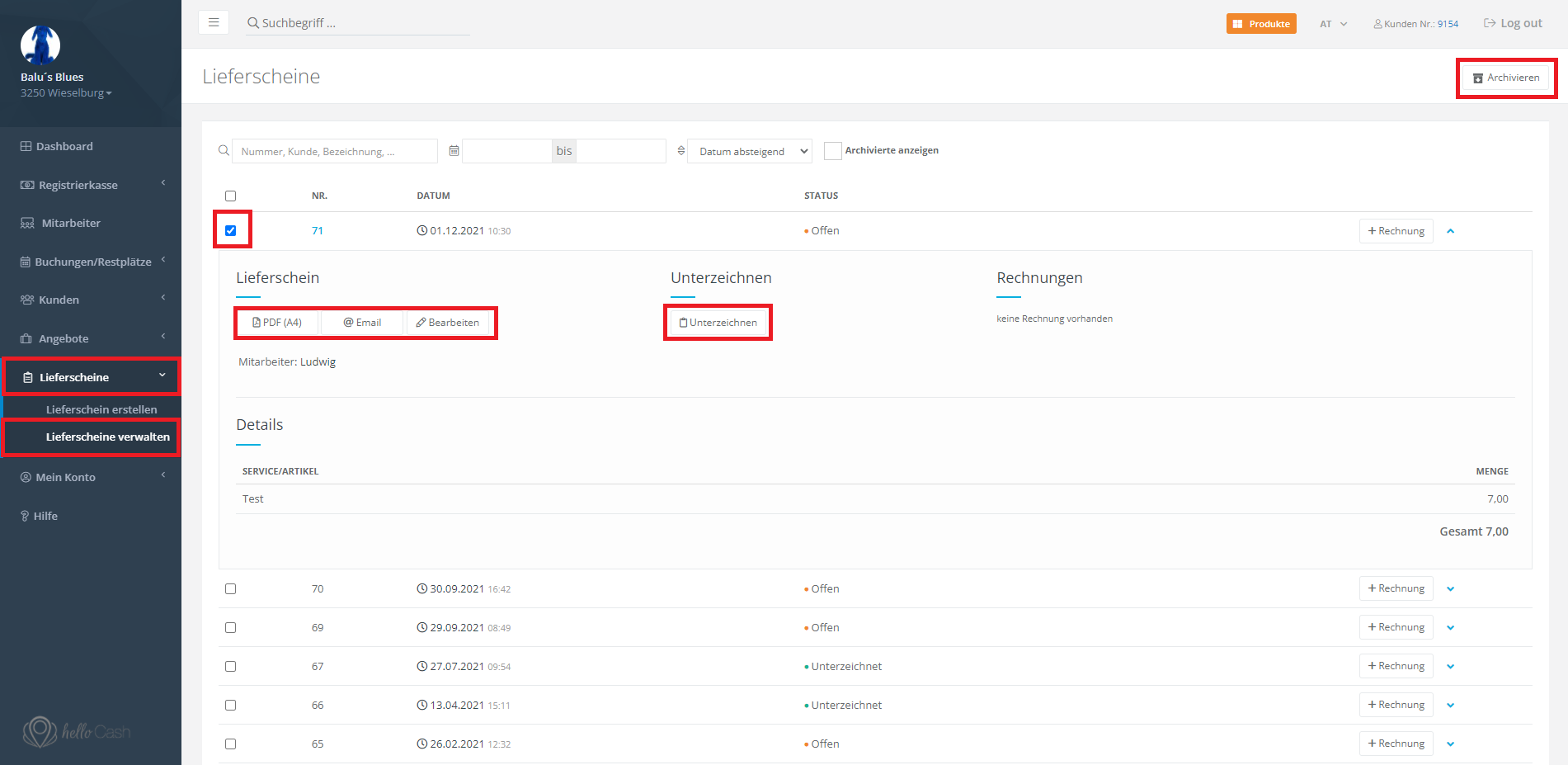Click the clock icon in row 71

click(422, 231)
